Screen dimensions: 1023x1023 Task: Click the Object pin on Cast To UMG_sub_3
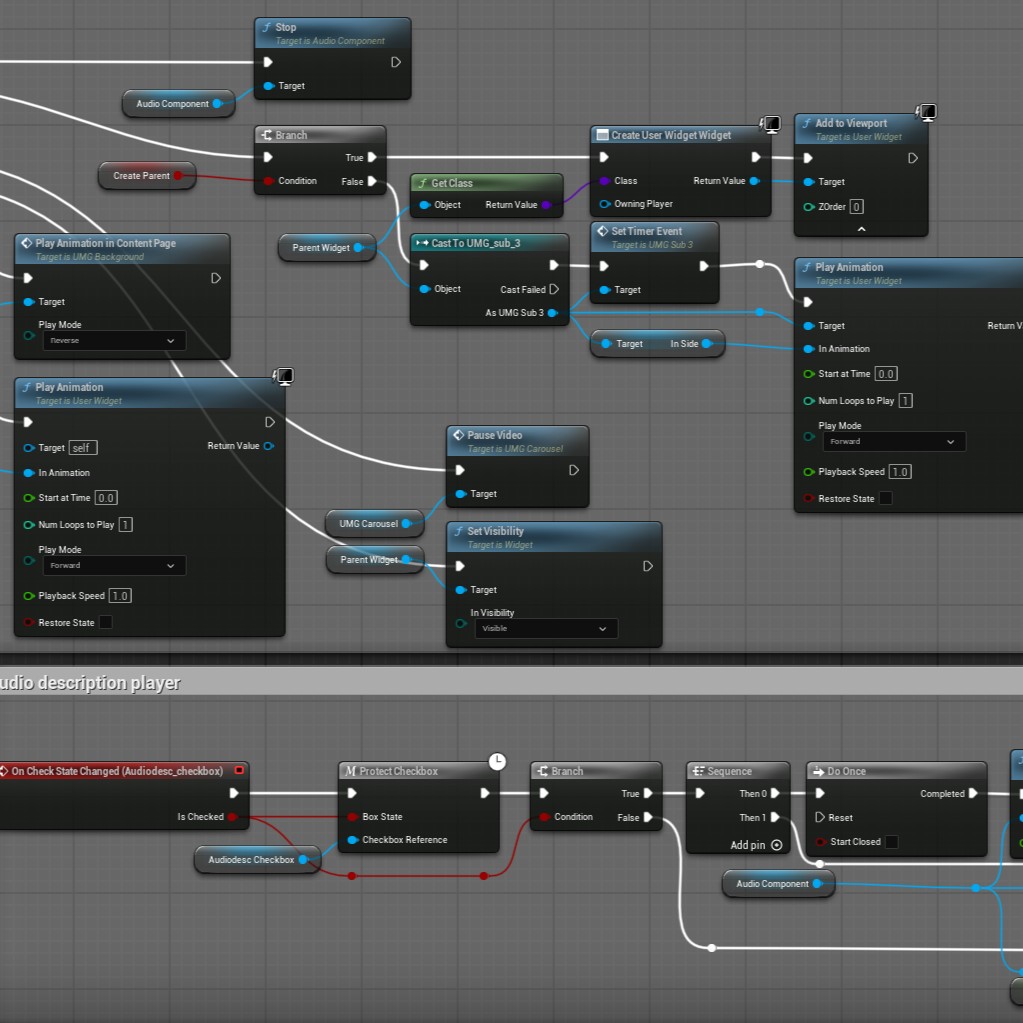point(425,289)
